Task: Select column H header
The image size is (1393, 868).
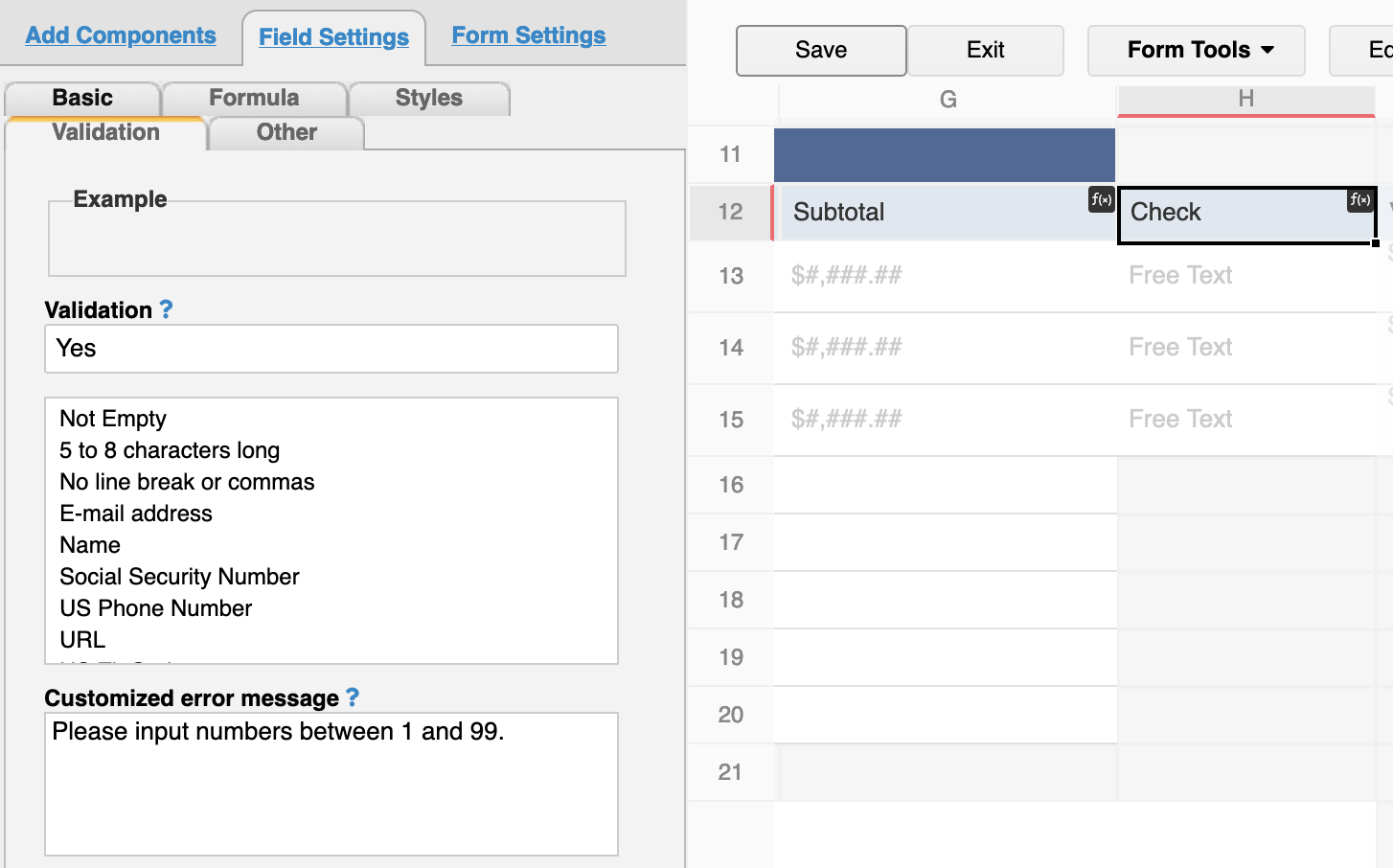Action: [1246, 100]
